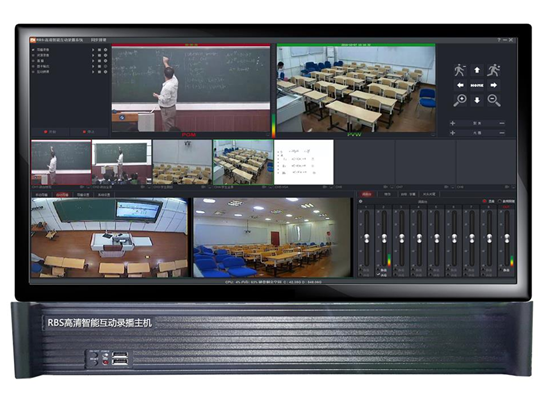Select the white document source thumbnail
Screen dimensions: 549x413
pyautogui.click(x=304, y=162)
